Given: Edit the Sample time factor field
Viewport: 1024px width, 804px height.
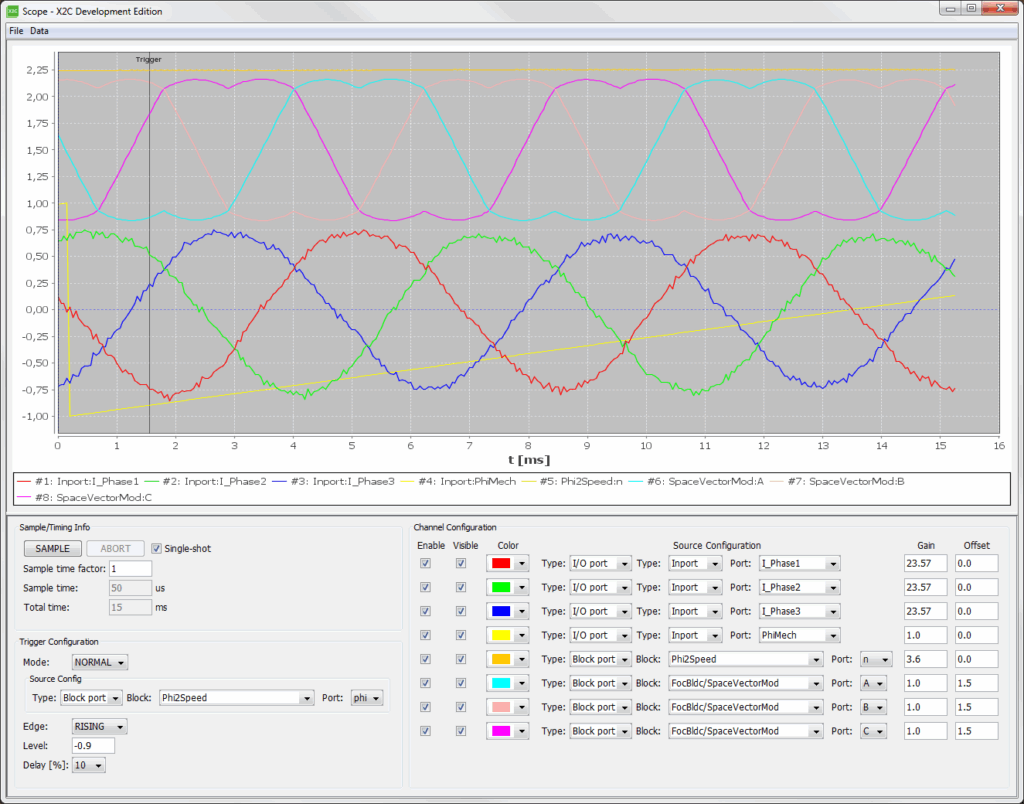Looking at the screenshot, I should pyautogui.click(x=131, y=569).
